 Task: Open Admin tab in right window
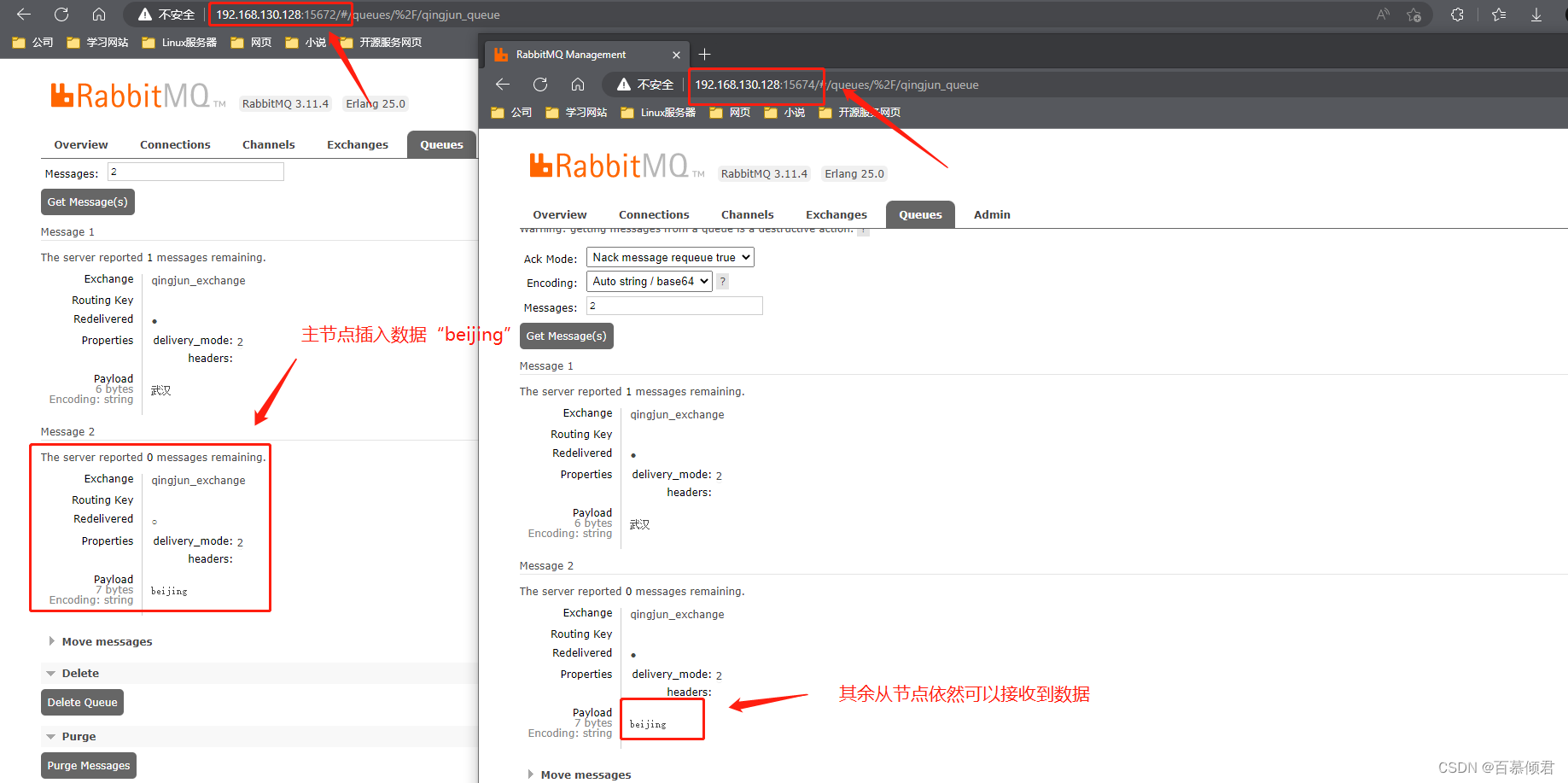click(992, 214)
